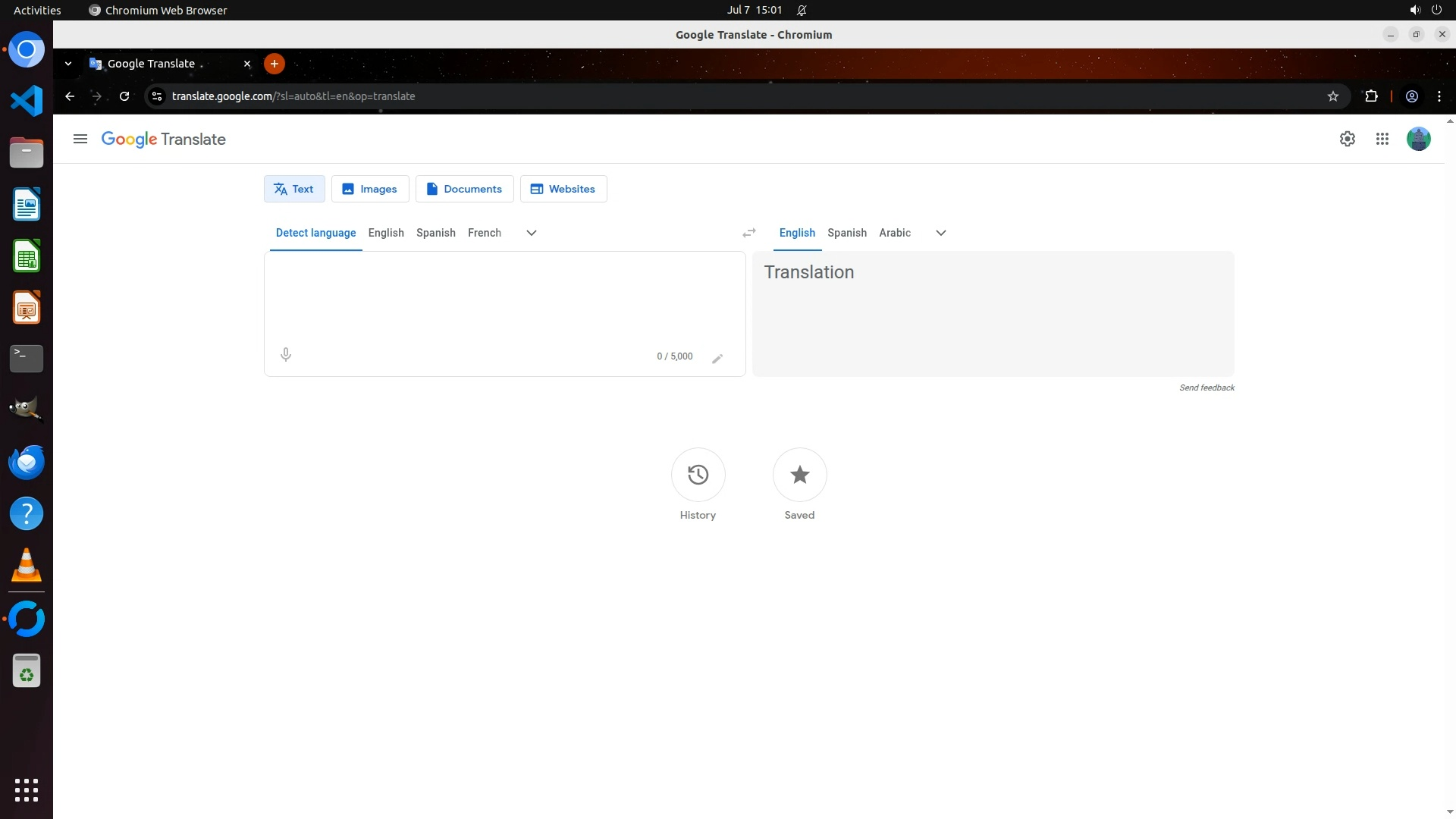Image resolution: width=1456 pixels, height=819 pixels.
Task: Open VLC media player from the dock
Action: (x=27, y=566)
